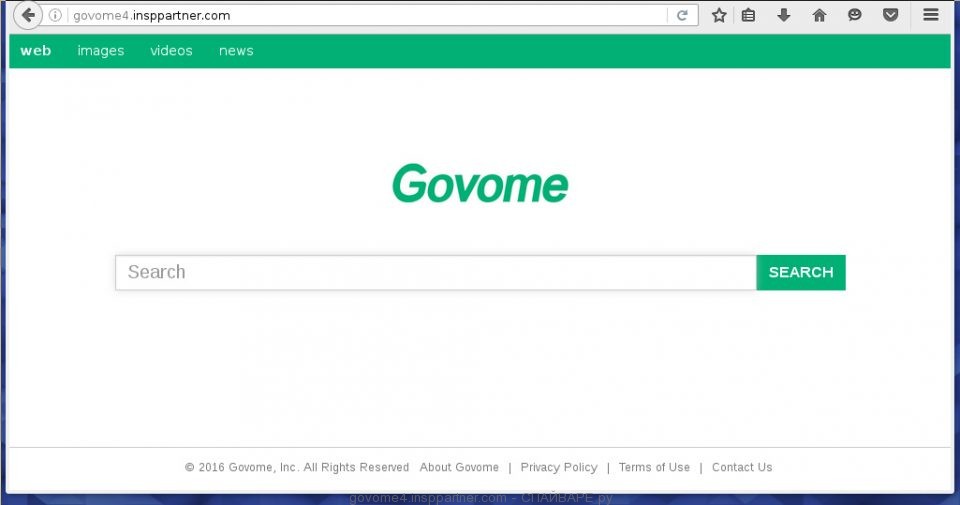This screenshot has width=960, height=505.
Task: Save page to Pocket icon
Action: 889,16
